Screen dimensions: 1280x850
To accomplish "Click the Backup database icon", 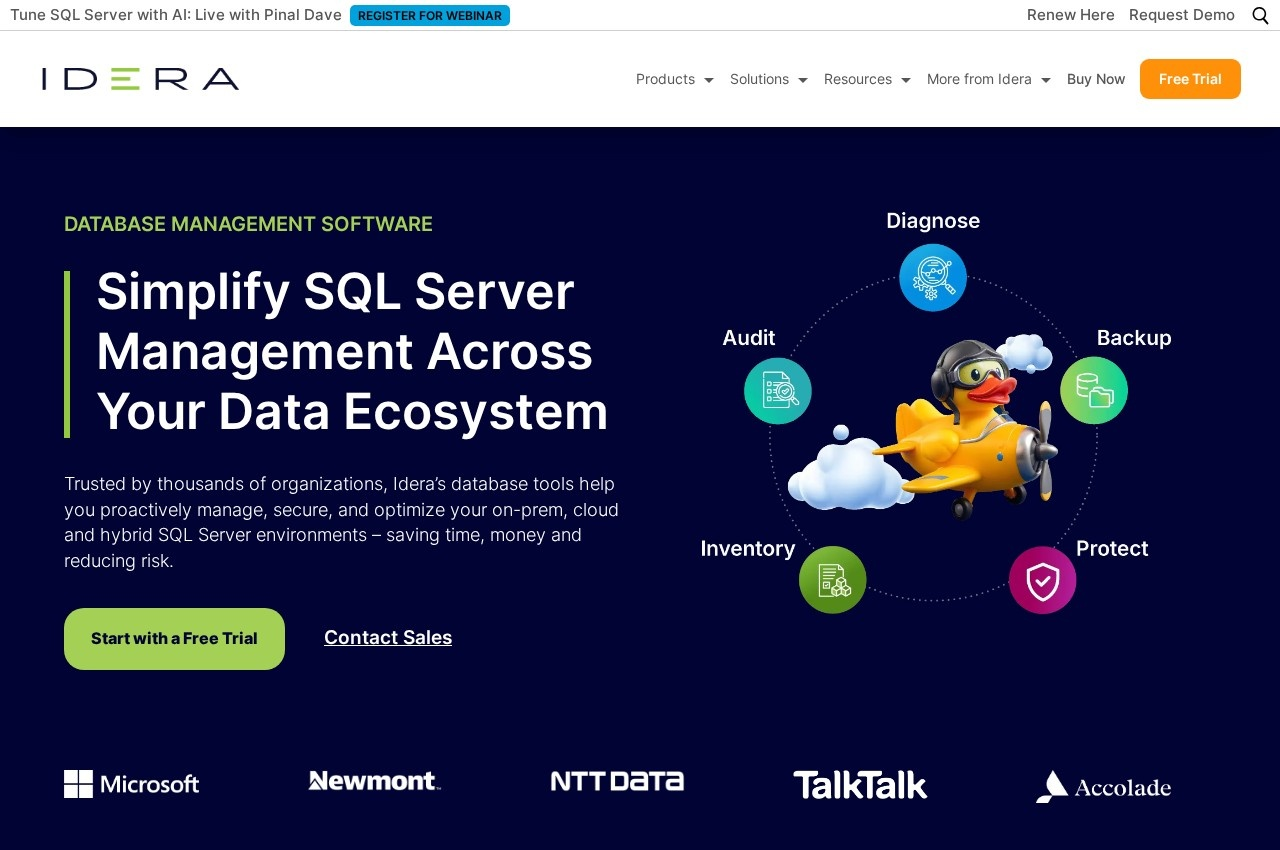I will pos(1094,391).
